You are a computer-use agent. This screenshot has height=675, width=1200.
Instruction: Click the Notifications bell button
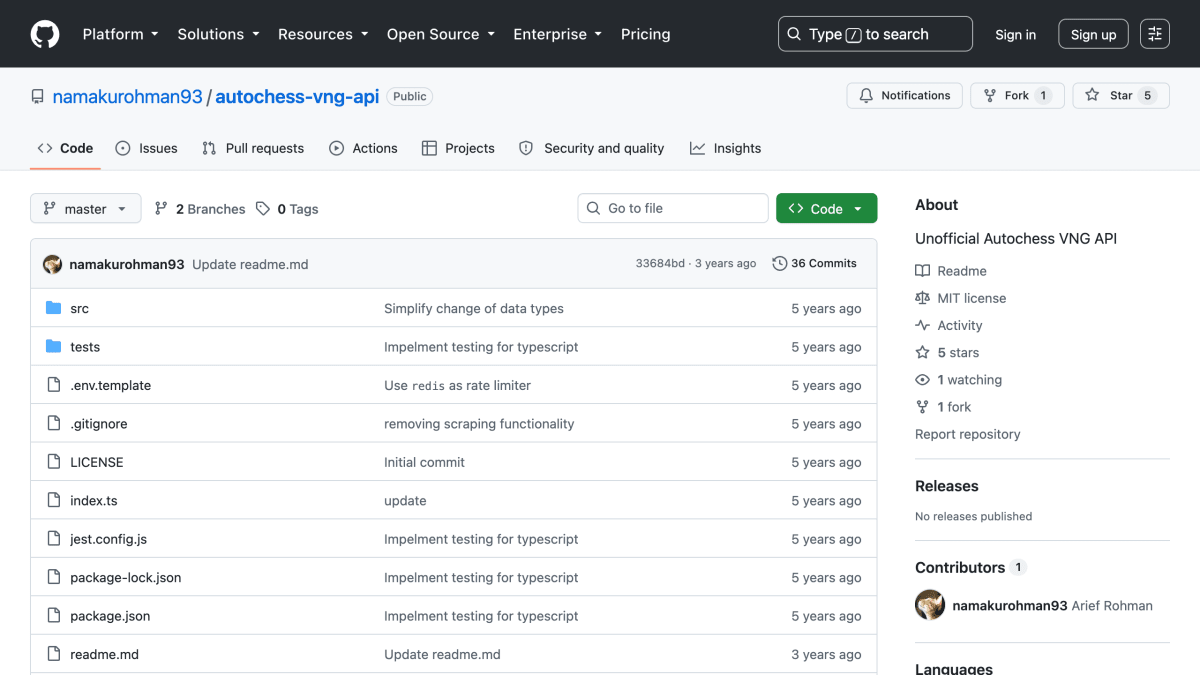[x=905, y=96]
